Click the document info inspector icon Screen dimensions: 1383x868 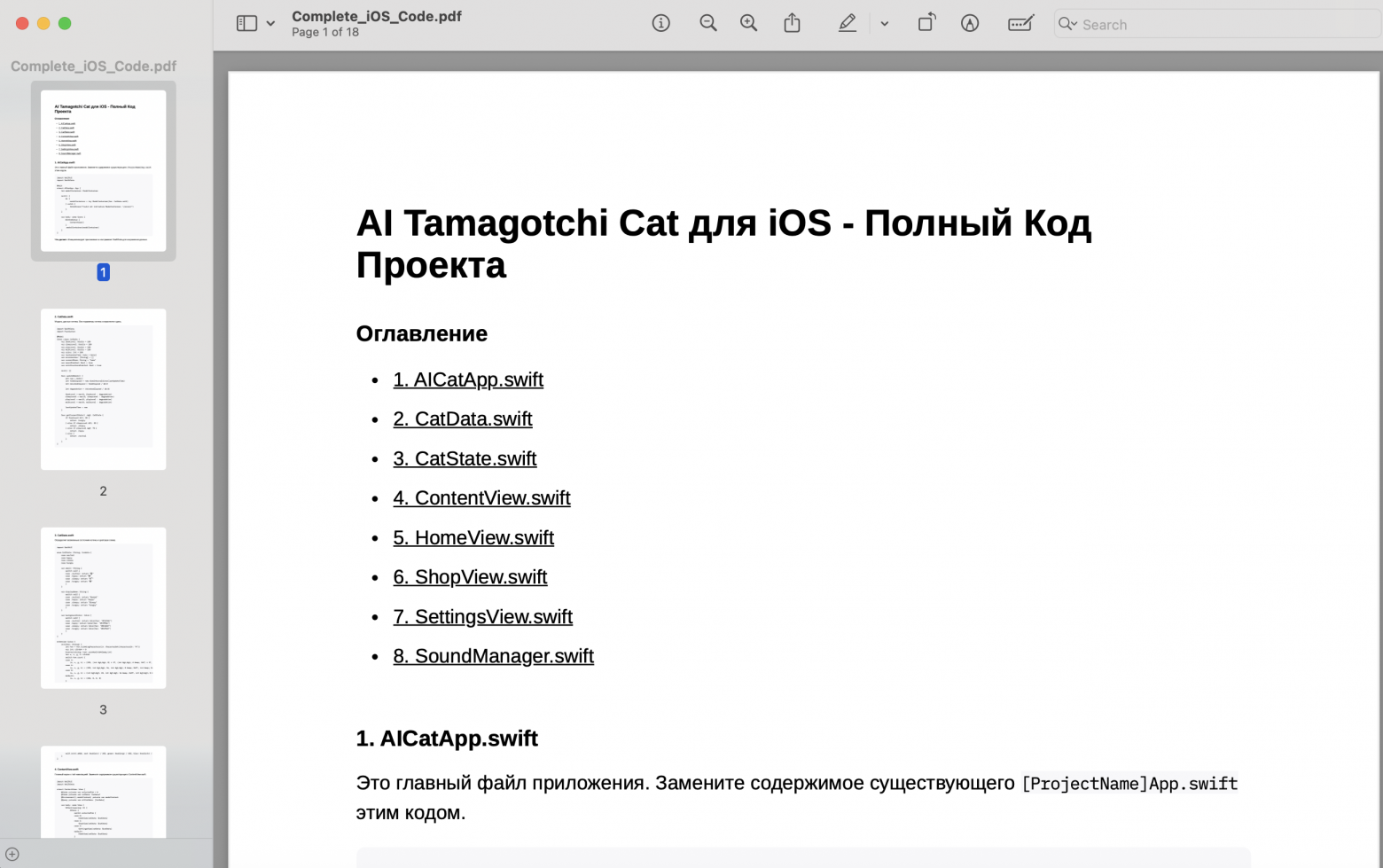[x=660, y=24]
